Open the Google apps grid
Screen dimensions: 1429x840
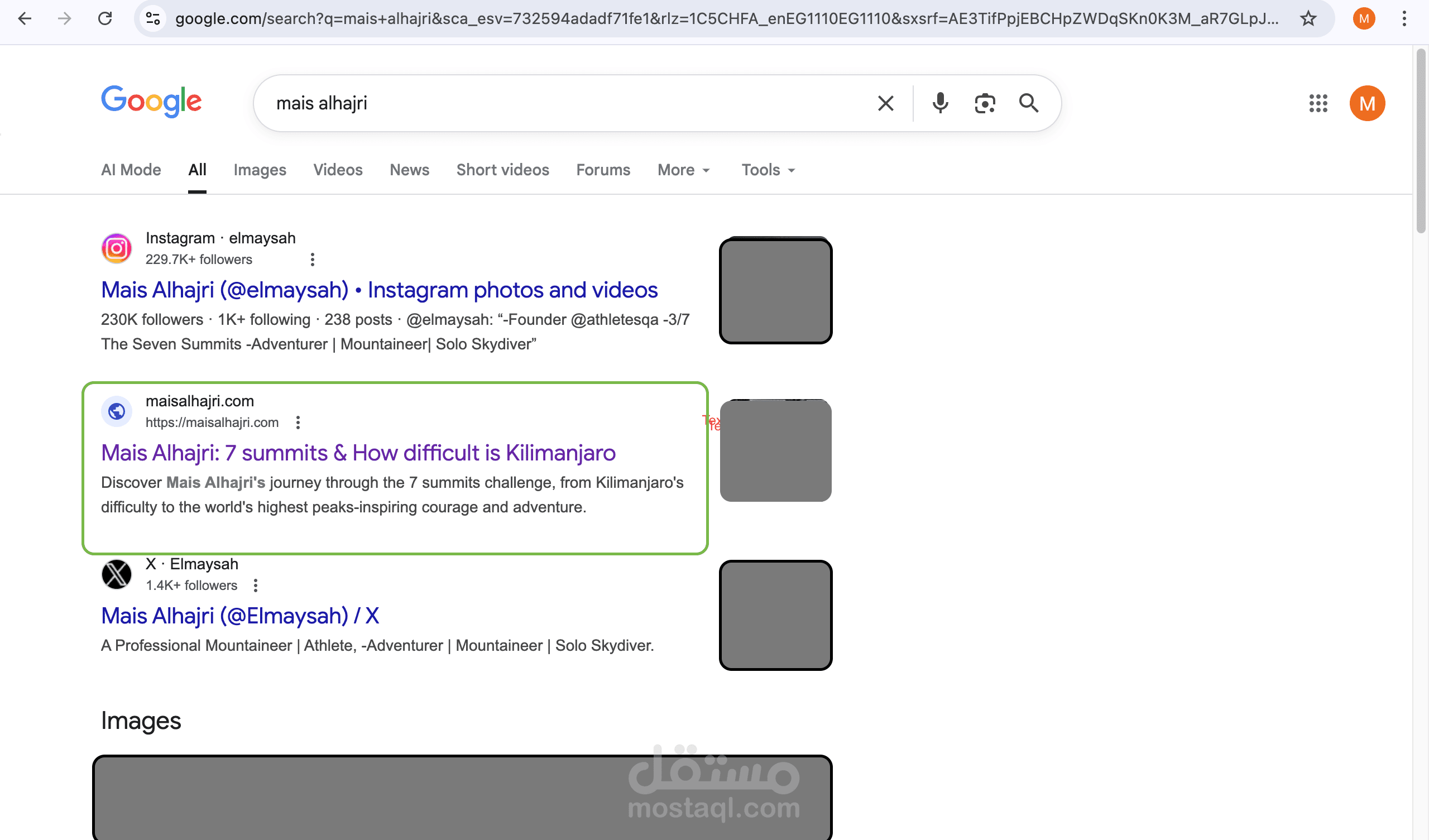pyautogui.click(x=1318, y=103)
